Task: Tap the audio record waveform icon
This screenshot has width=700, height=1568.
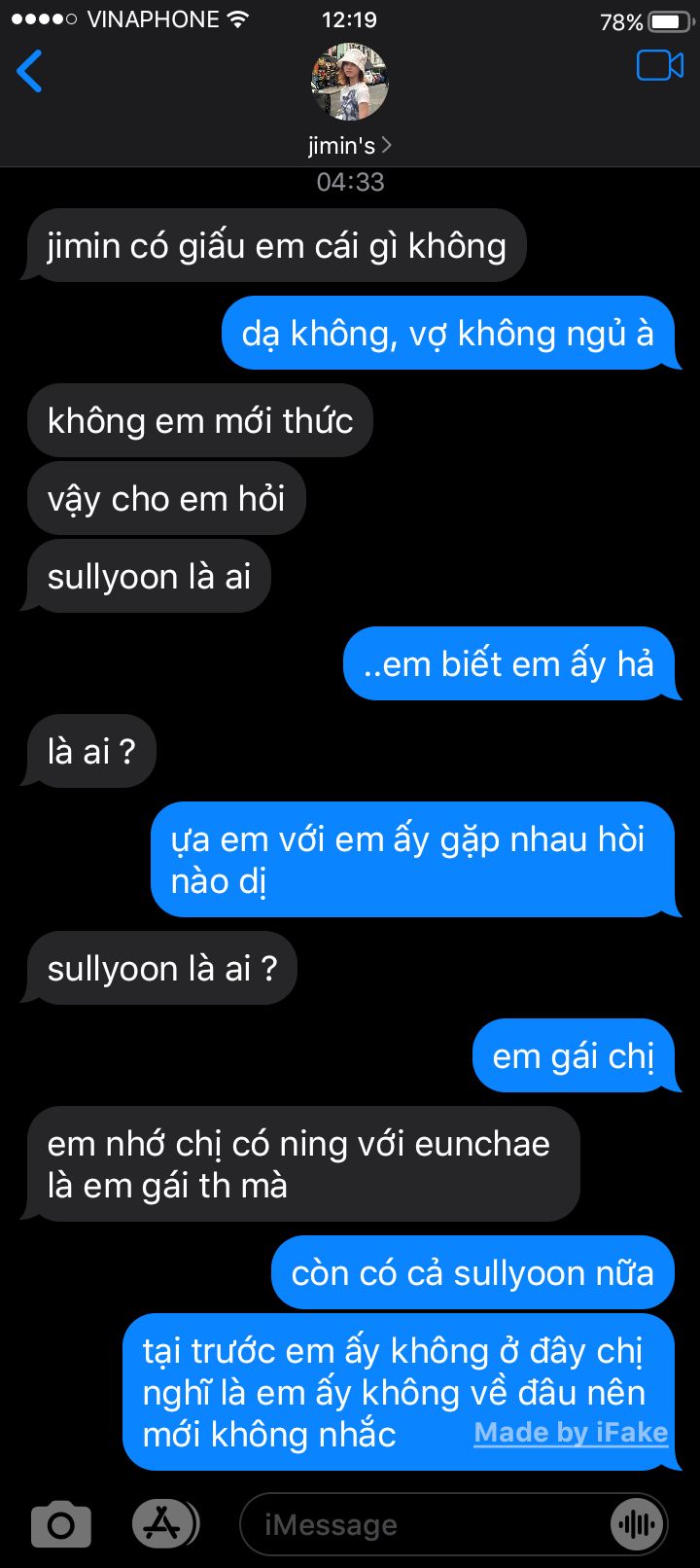Action: point(638,1524)
